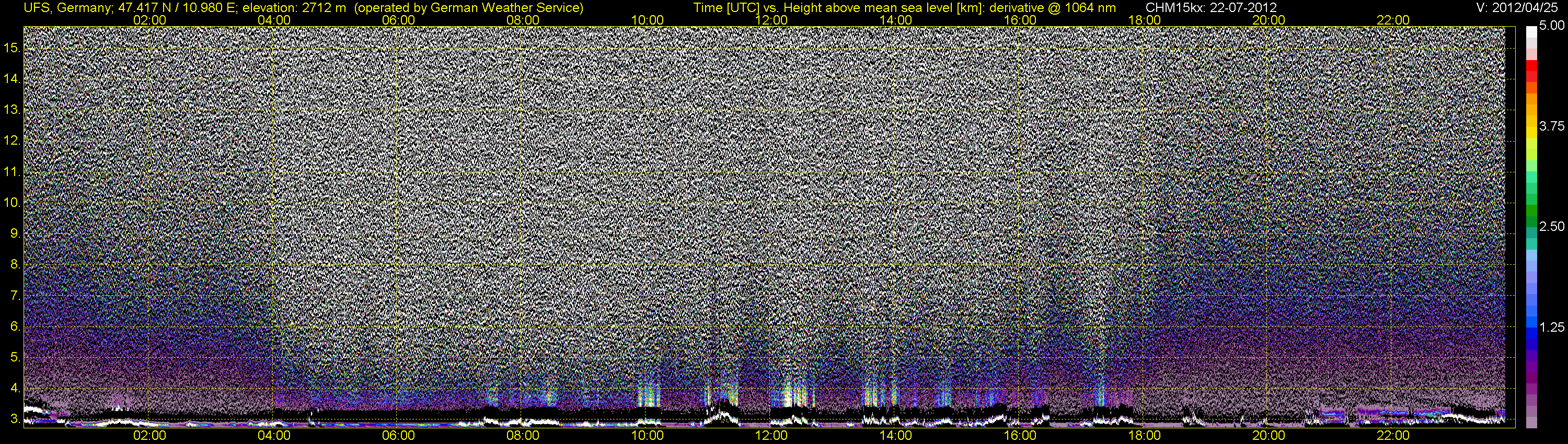This screenshot has width=1568, height=444.
Task: Pick the yellow segment of the color bar
Action: [x=1531, y=134]
